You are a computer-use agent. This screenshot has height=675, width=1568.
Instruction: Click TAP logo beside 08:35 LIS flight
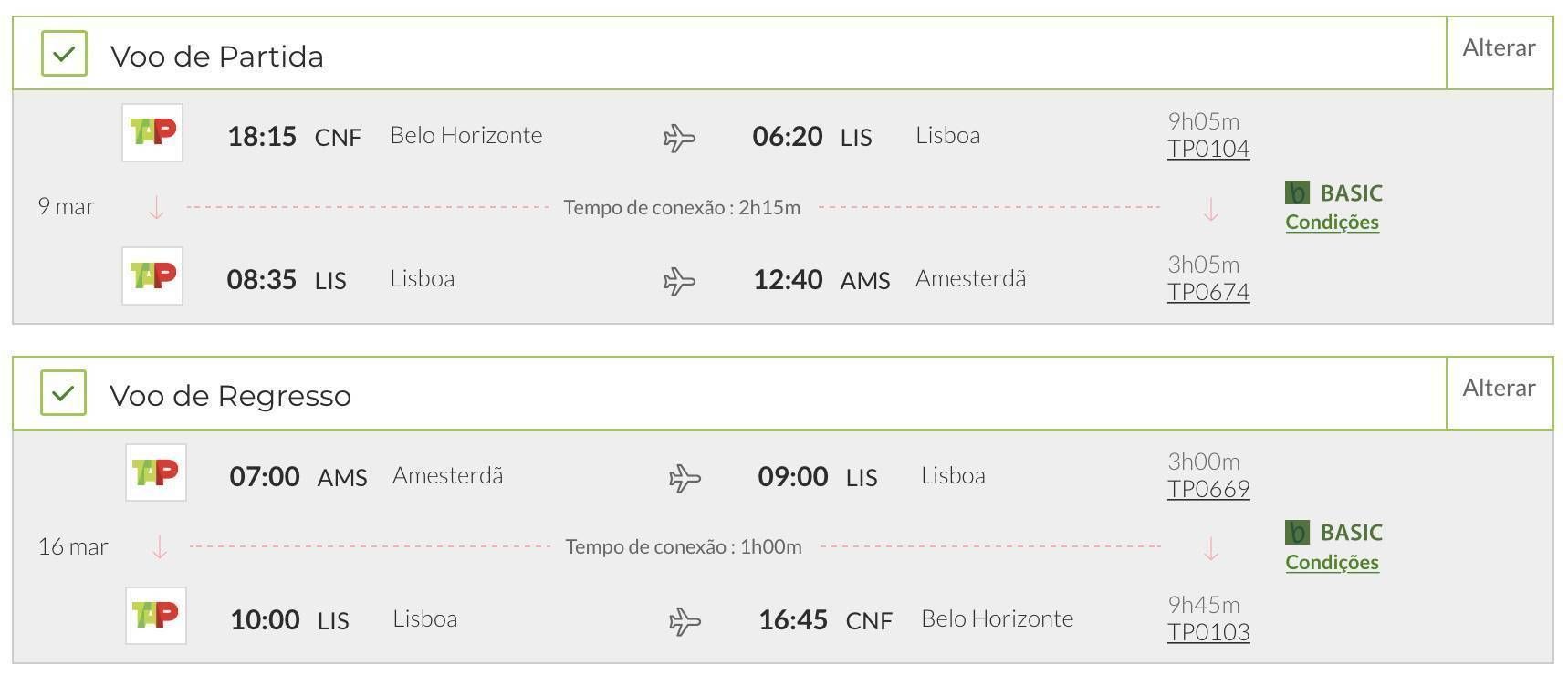pos(152,275)
